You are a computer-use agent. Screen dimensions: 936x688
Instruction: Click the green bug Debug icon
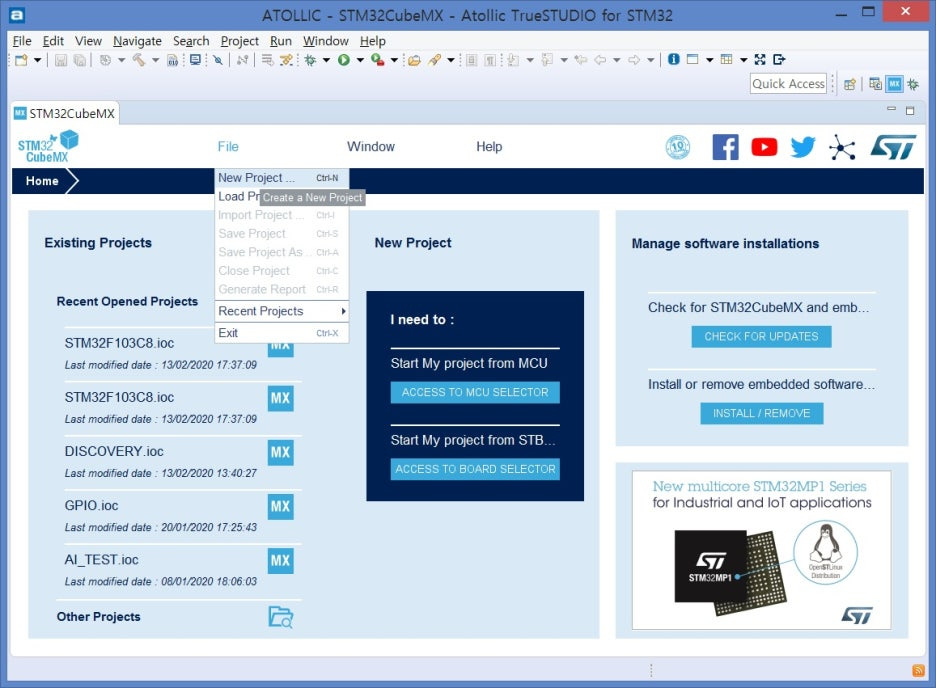point(310,60)
